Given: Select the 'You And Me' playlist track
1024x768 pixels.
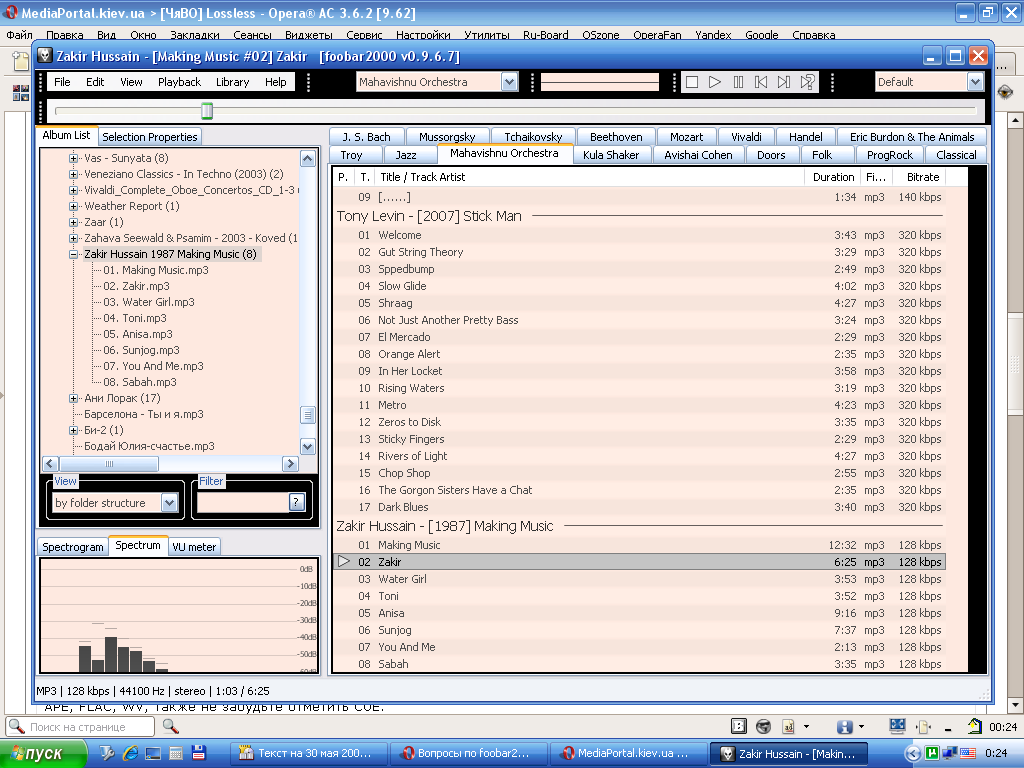Looking at the screenshot, I should [639, 647].
